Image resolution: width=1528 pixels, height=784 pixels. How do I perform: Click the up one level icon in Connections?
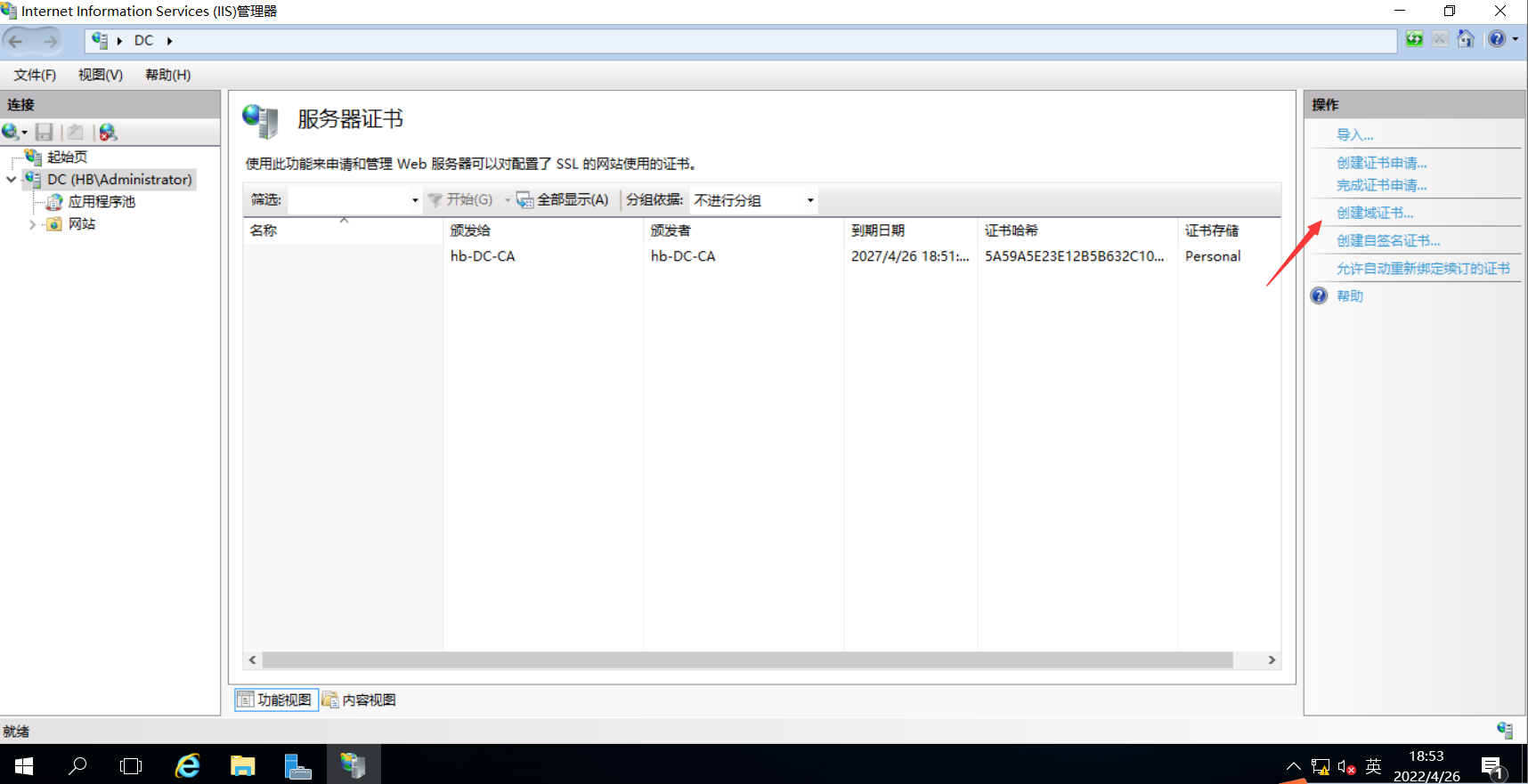[x=76, y=133]
